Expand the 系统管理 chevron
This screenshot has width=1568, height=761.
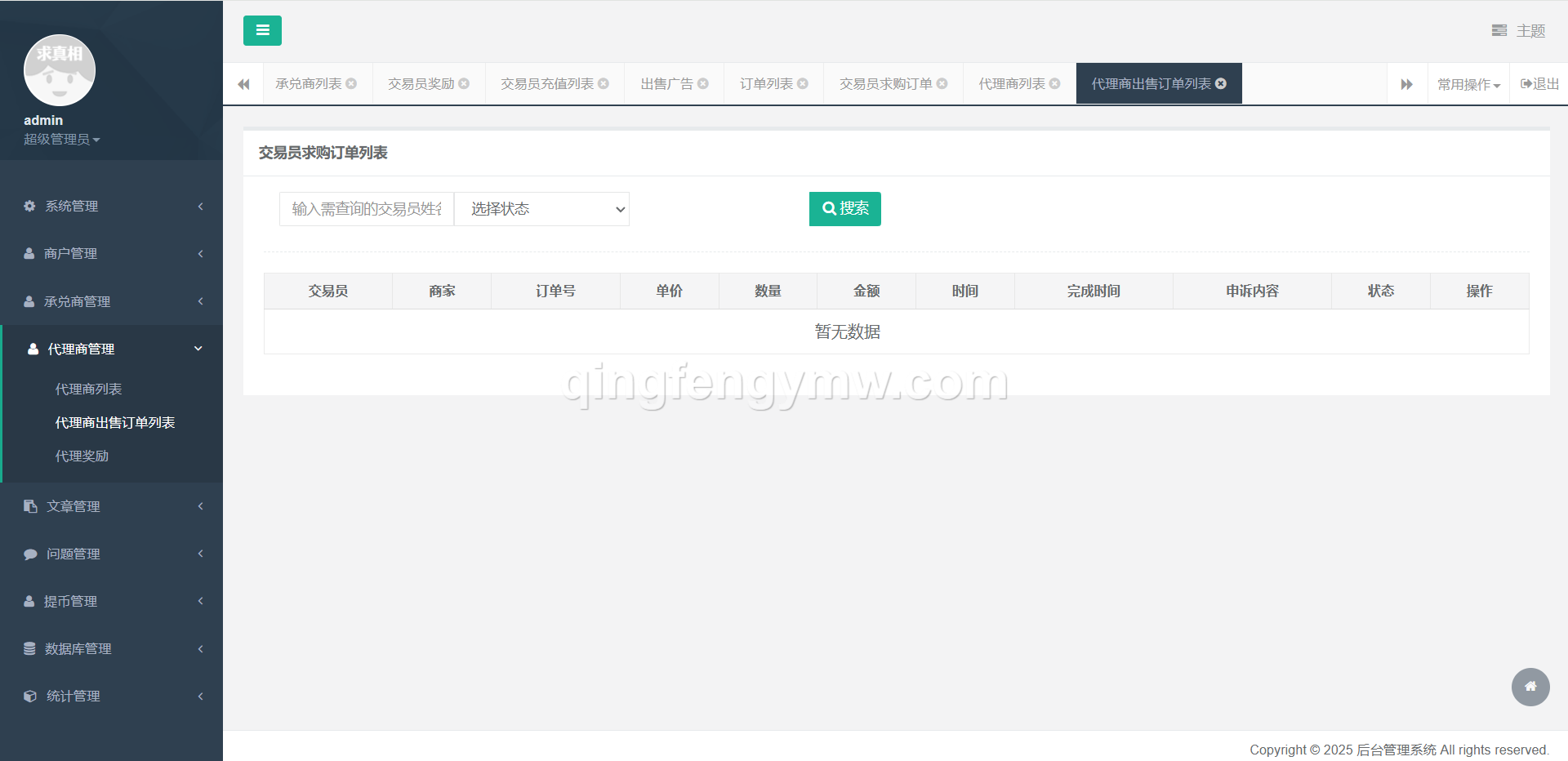pyautogui.click(x=200, y=206)
